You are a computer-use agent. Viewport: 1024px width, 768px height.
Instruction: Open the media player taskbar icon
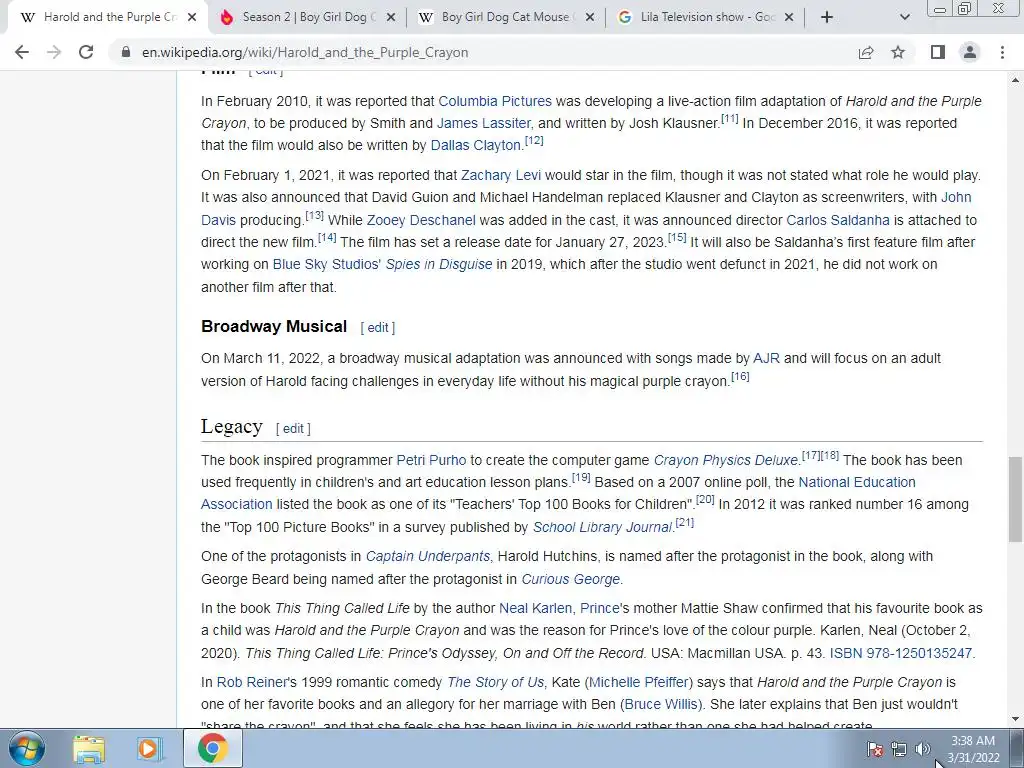pos(148,748)
